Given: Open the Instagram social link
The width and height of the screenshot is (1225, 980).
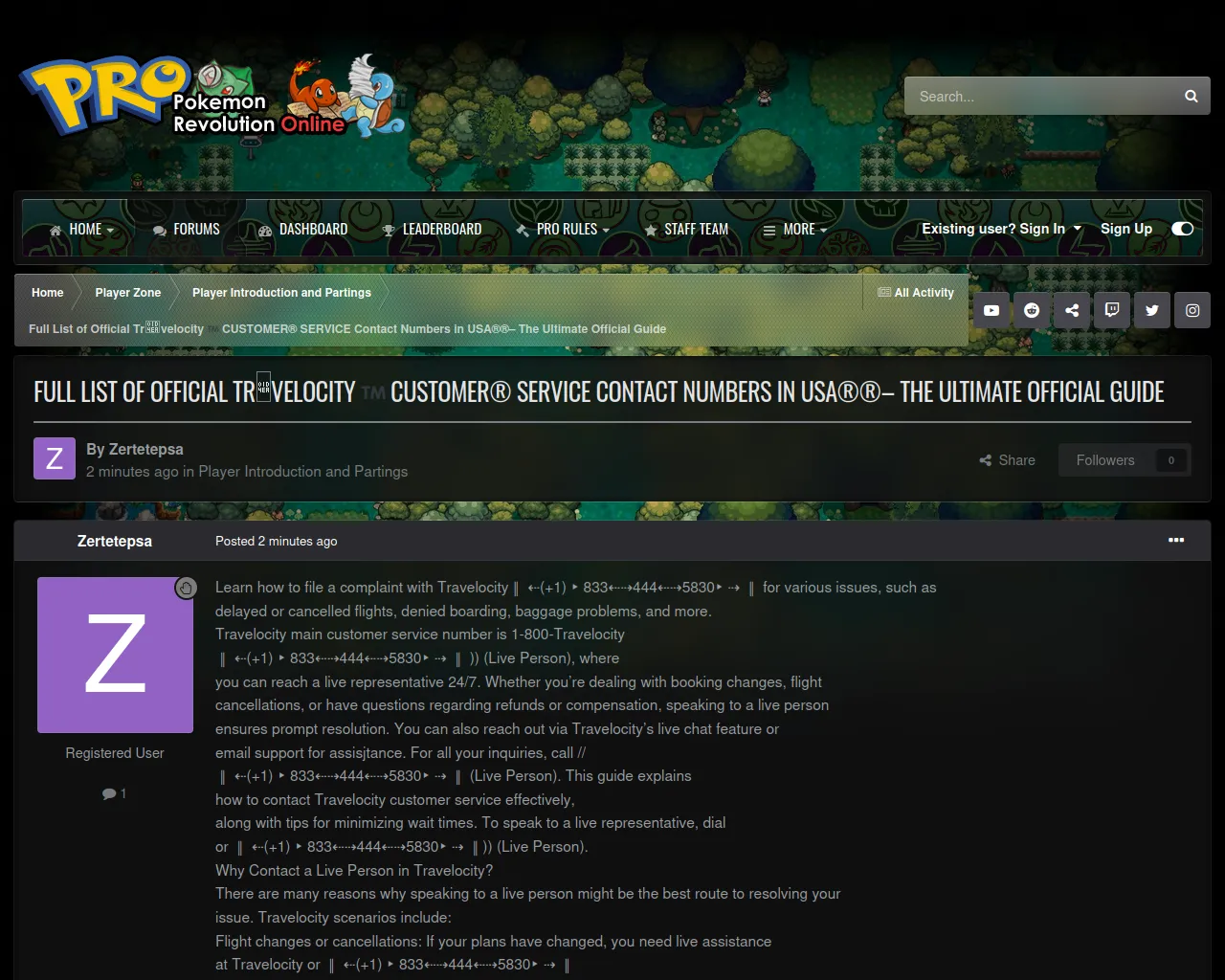Looking at the screenshot, I should click(x=1192, y=310).
